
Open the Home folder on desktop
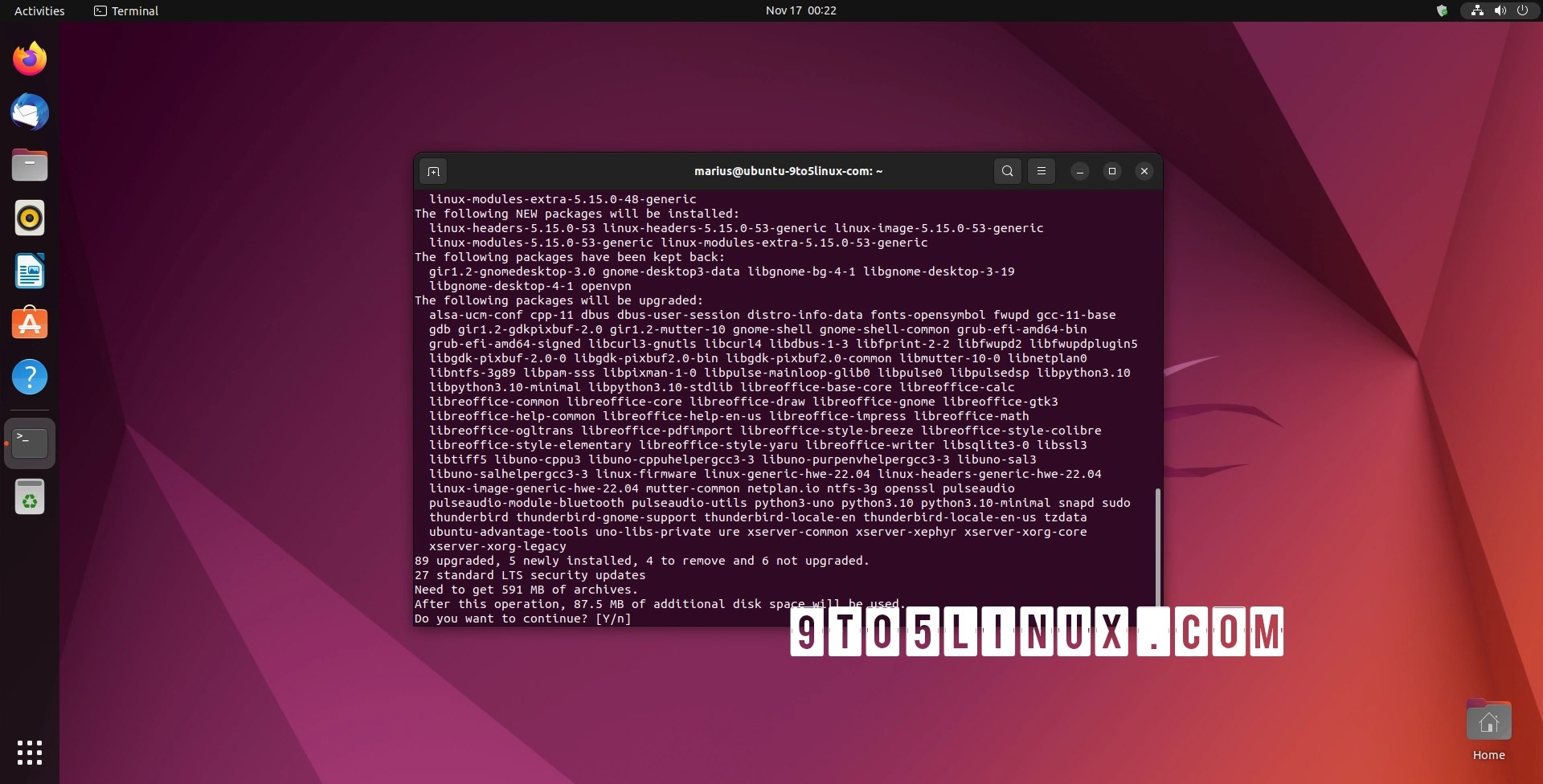click(x=1488, y=721)
